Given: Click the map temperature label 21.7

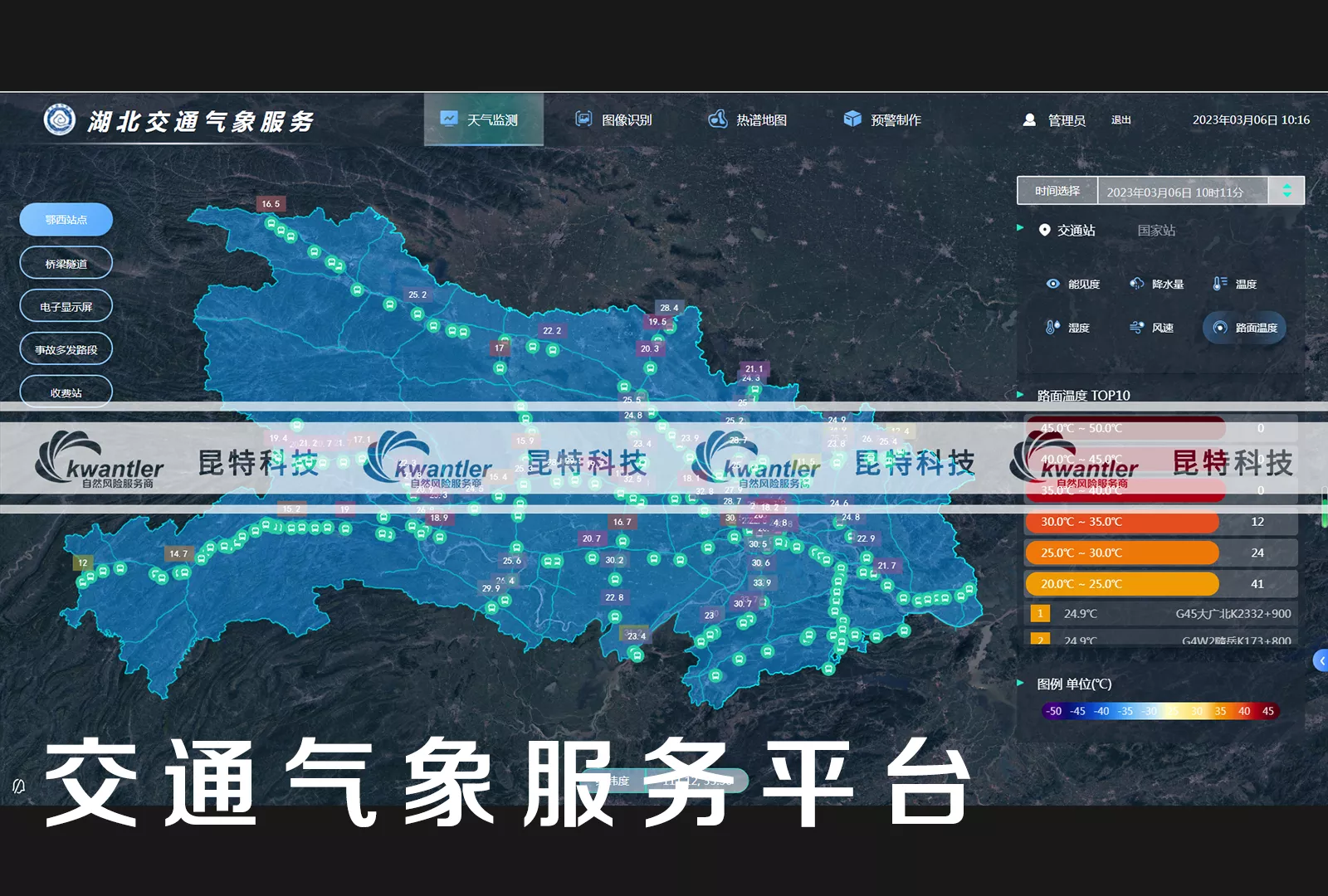Looking at the screenshot, I should [x=886, y=566].
